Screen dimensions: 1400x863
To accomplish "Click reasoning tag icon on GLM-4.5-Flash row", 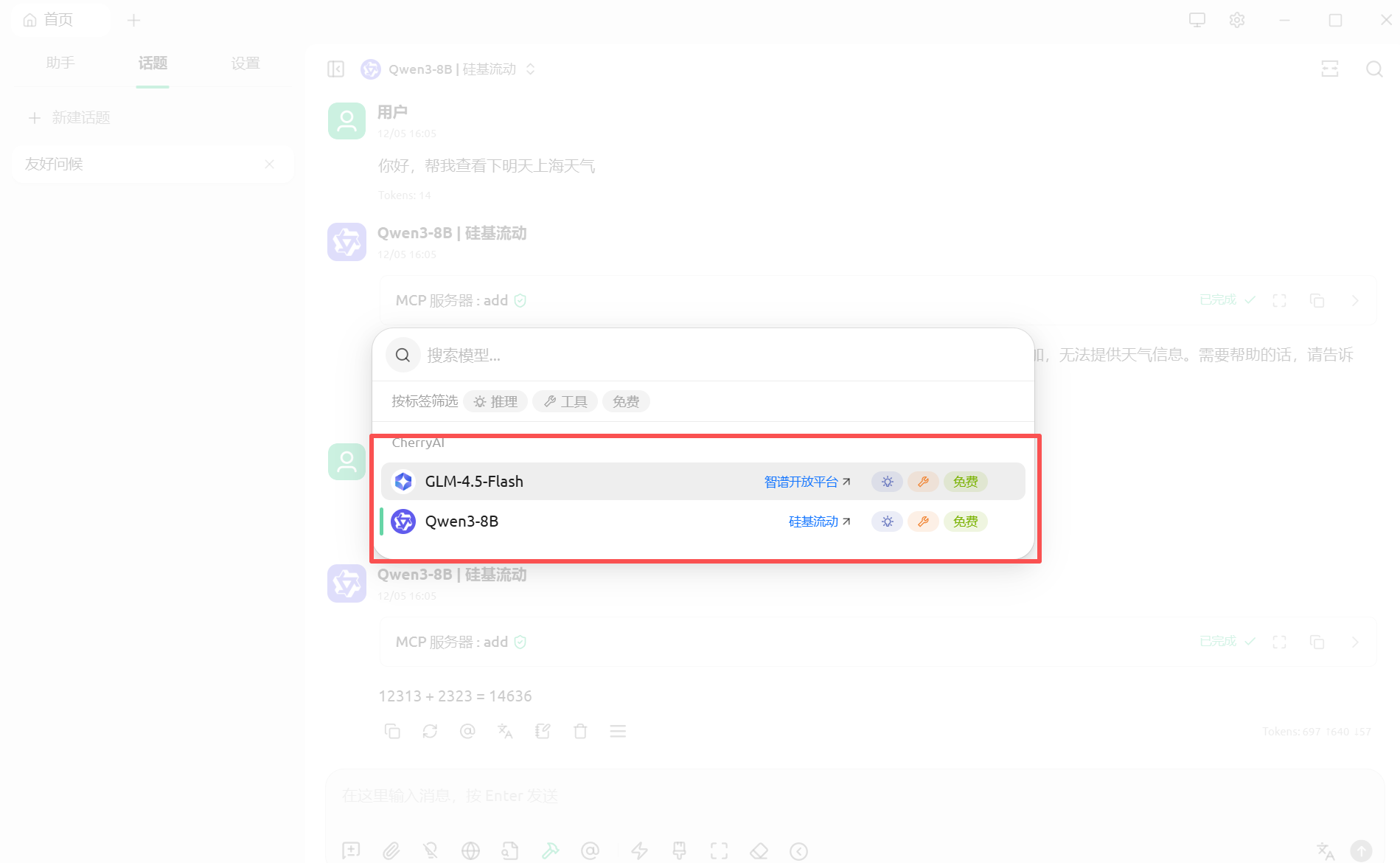I will [x=887, y=482].
